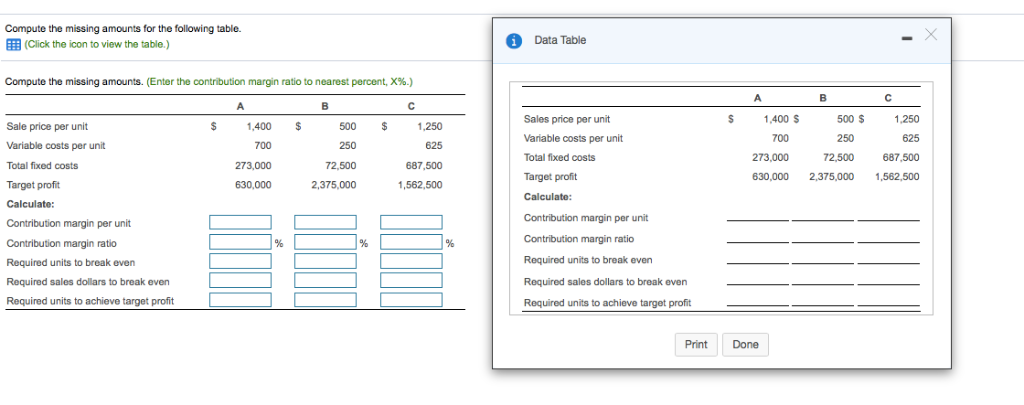
Task: Select the Contribution margin per unit field for C
Action: [411, 223]
